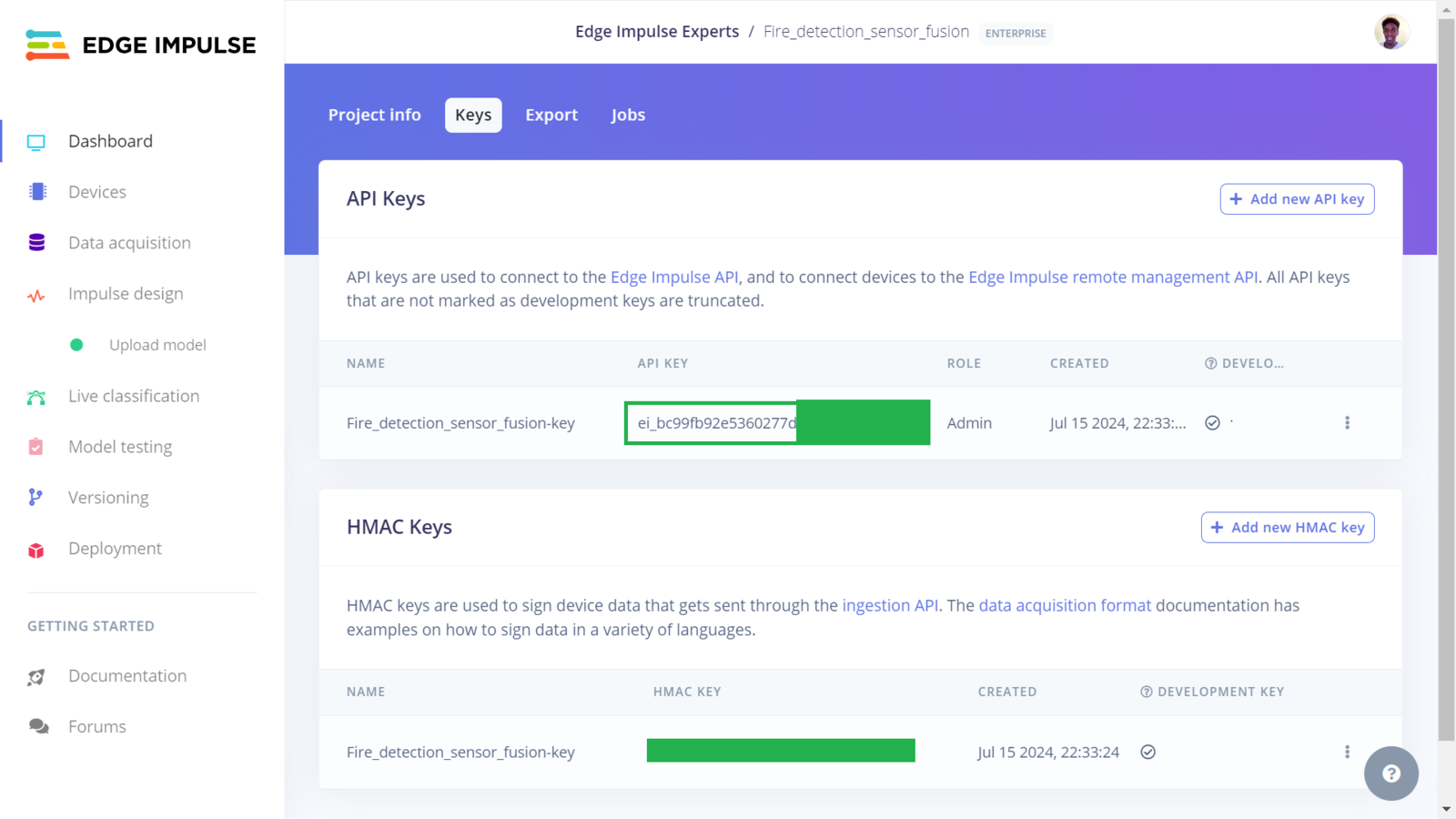Viewport: 1456px width, 819px height.
Task: Click the Versioning branch icon
Action: (x=35, y=497)
